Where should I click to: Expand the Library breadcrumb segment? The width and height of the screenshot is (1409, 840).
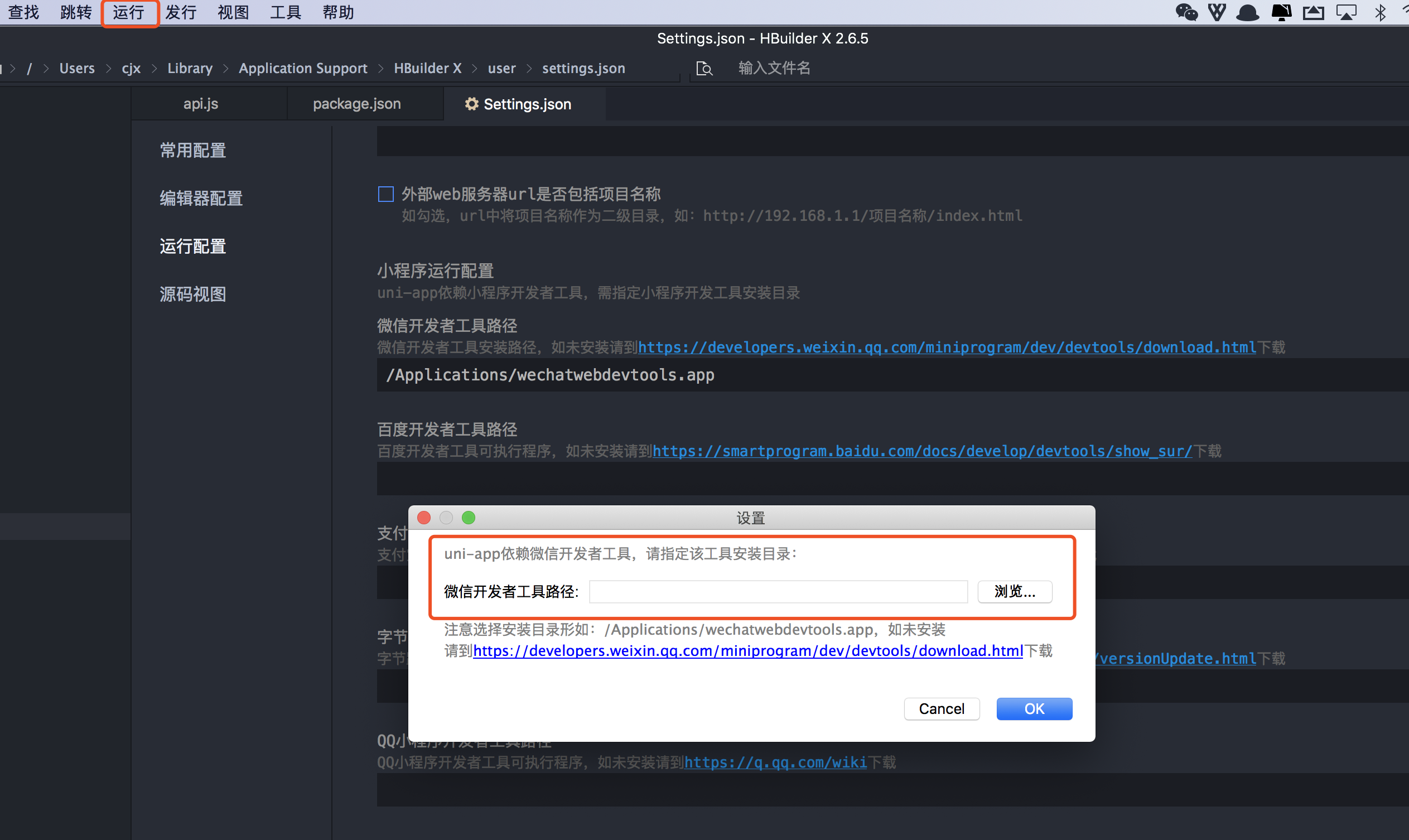tap(190, 69)
